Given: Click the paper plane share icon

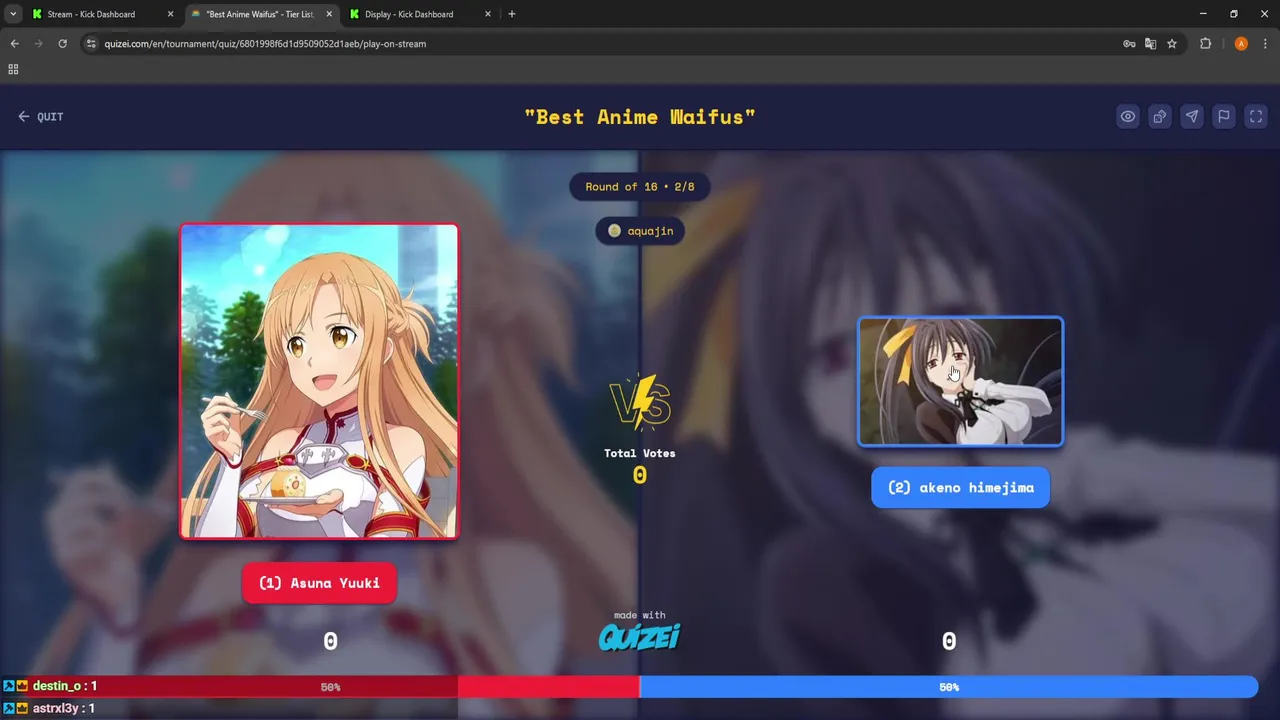Looking at the screenshot, I should 1191,117.
